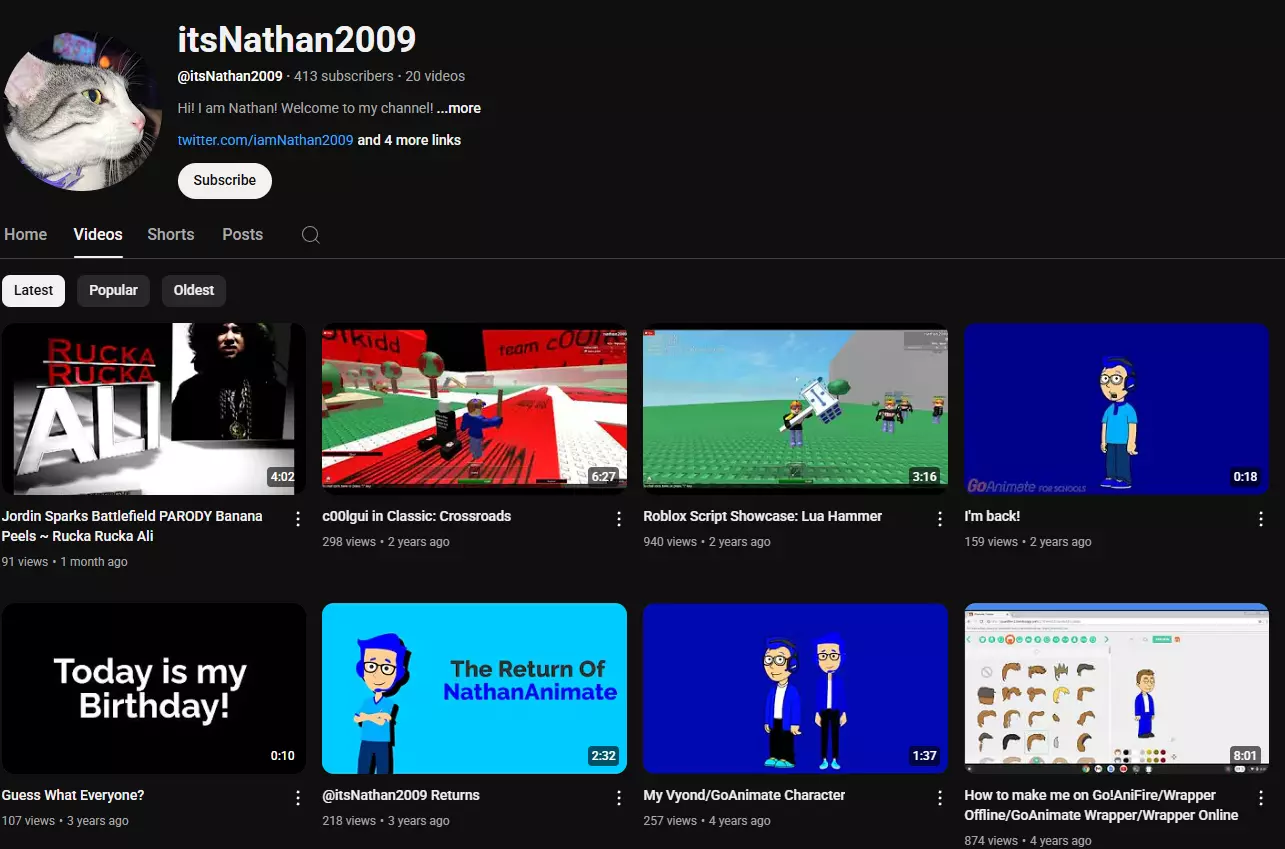
Task: Open the My Vyond/GoAnimate Character video title
Action: point(745,795)
